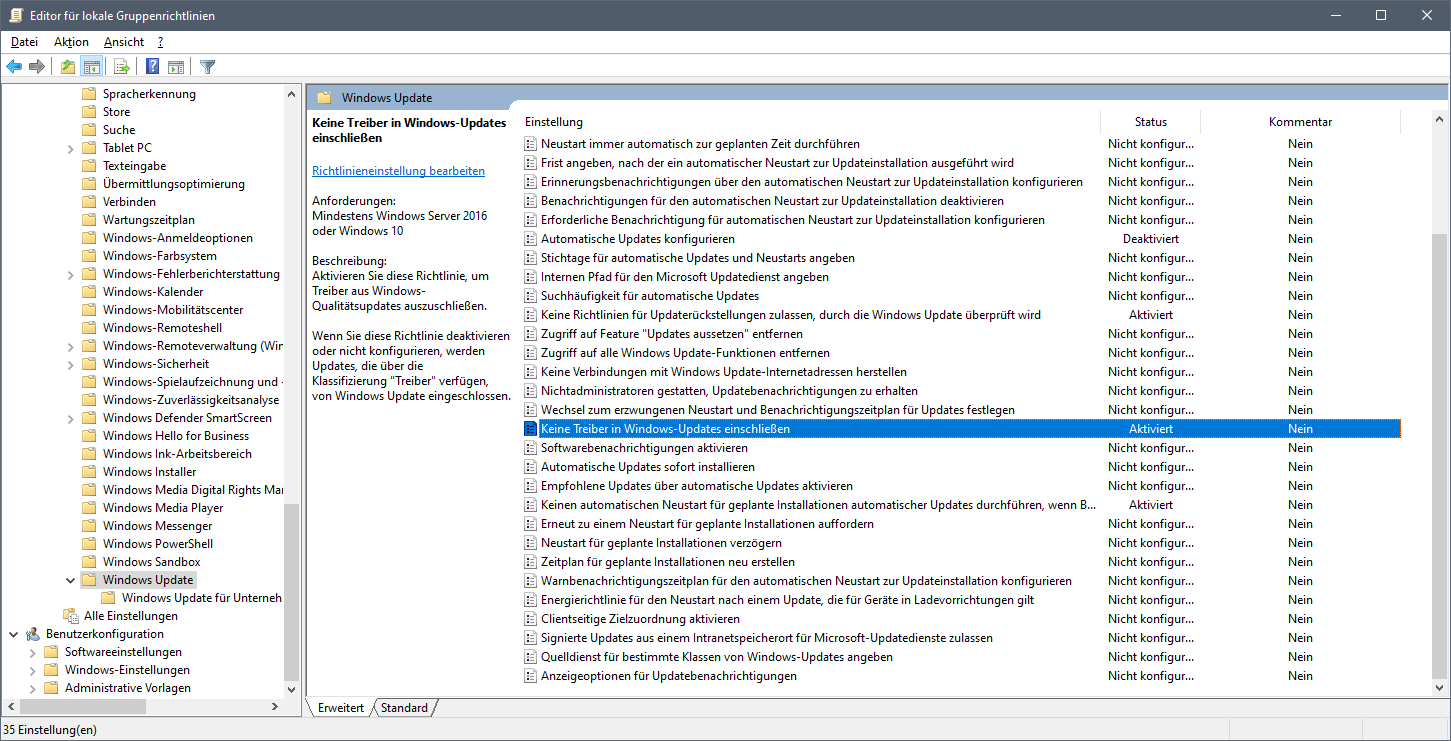Click the Filter funnel icon
The width and height of the screenshot is (1451, 741).
[207, 67]
